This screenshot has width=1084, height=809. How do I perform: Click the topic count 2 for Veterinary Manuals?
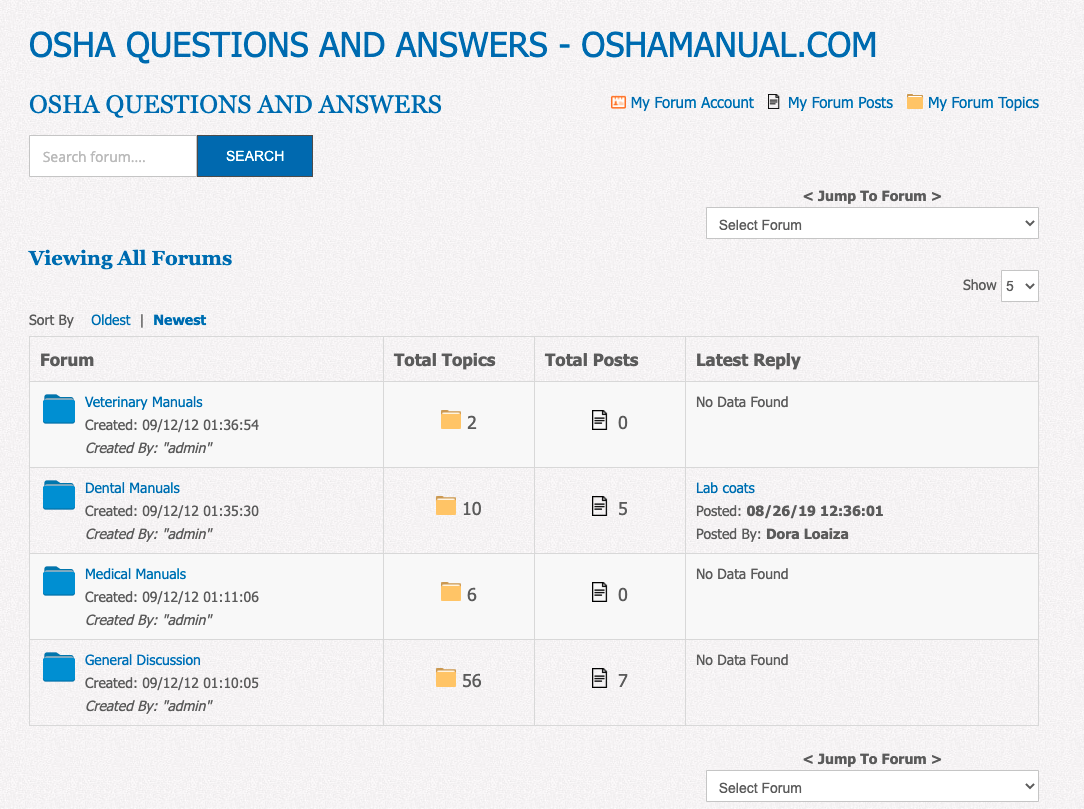[x=471, y=422]
